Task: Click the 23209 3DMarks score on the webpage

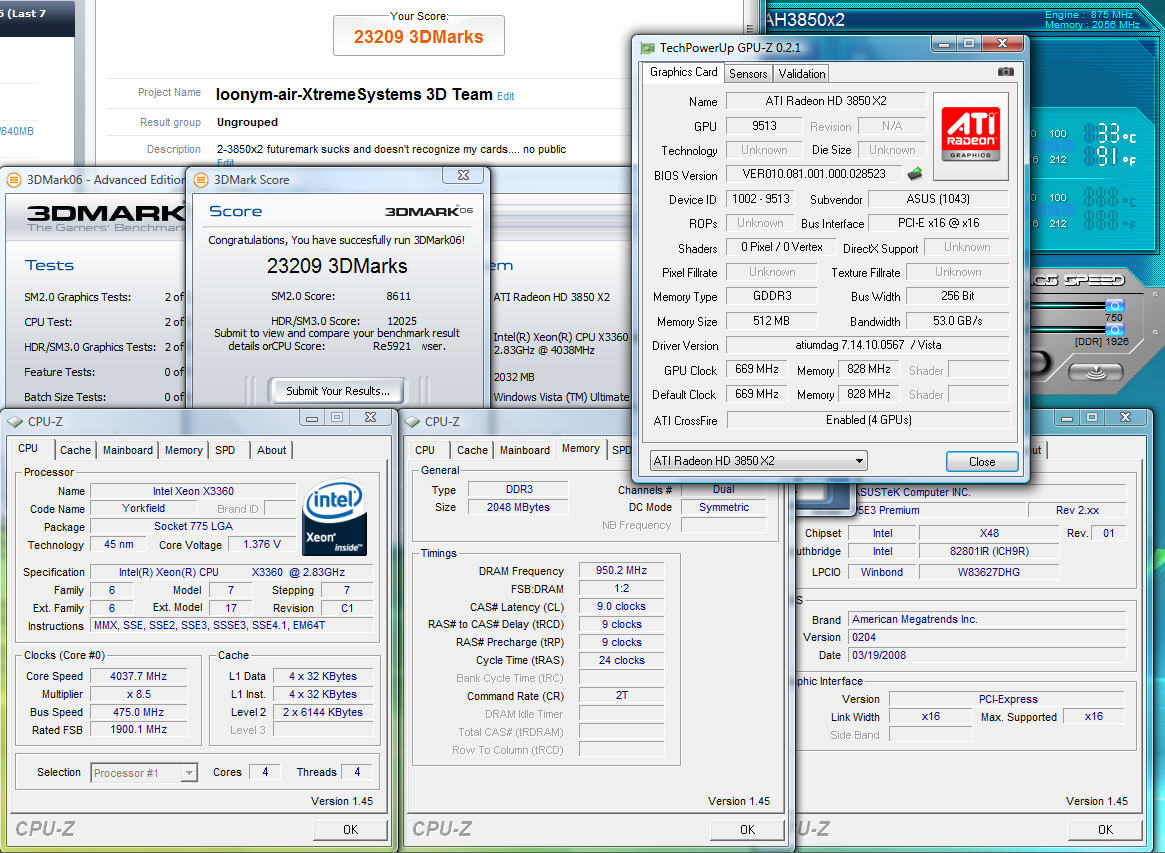Action: pyautogui.click(x=418, y=36)
